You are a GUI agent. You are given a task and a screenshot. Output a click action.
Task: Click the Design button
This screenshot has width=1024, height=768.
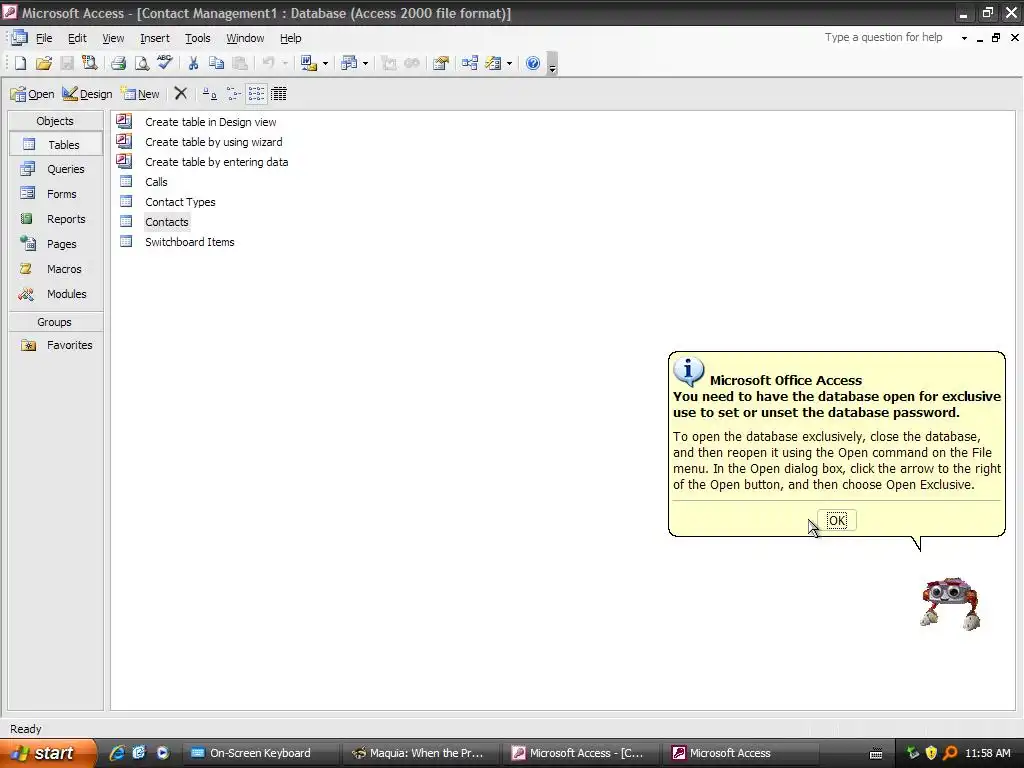(87, 94)
